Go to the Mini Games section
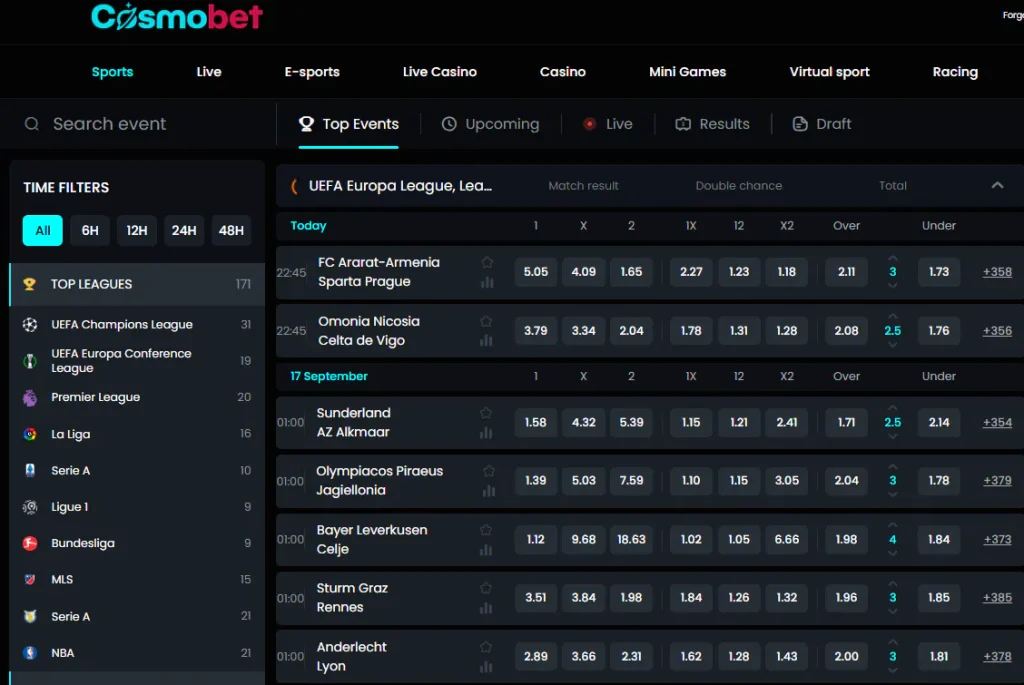This screenshot has width=1024, height=685. (687, 72)
